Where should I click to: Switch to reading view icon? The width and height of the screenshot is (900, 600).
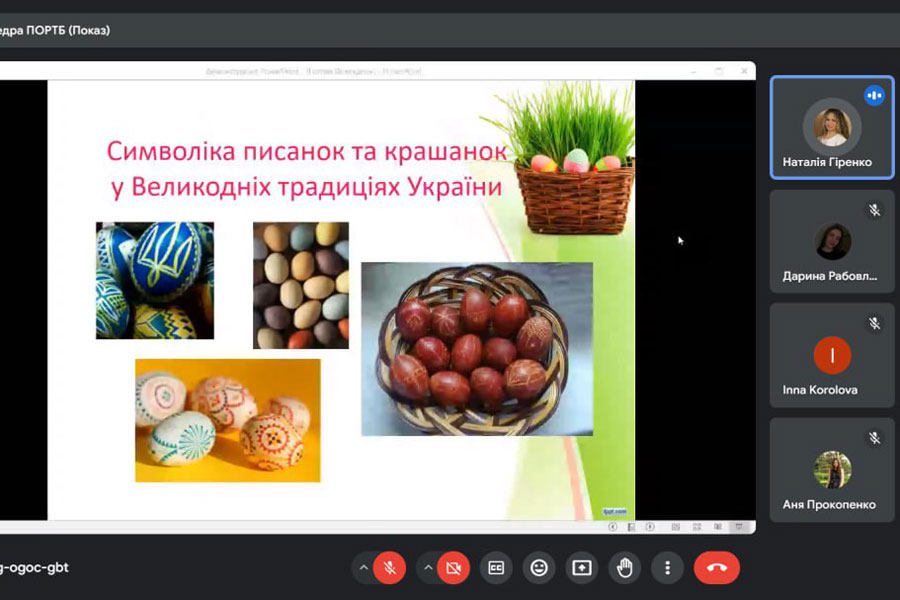[718, 527]
